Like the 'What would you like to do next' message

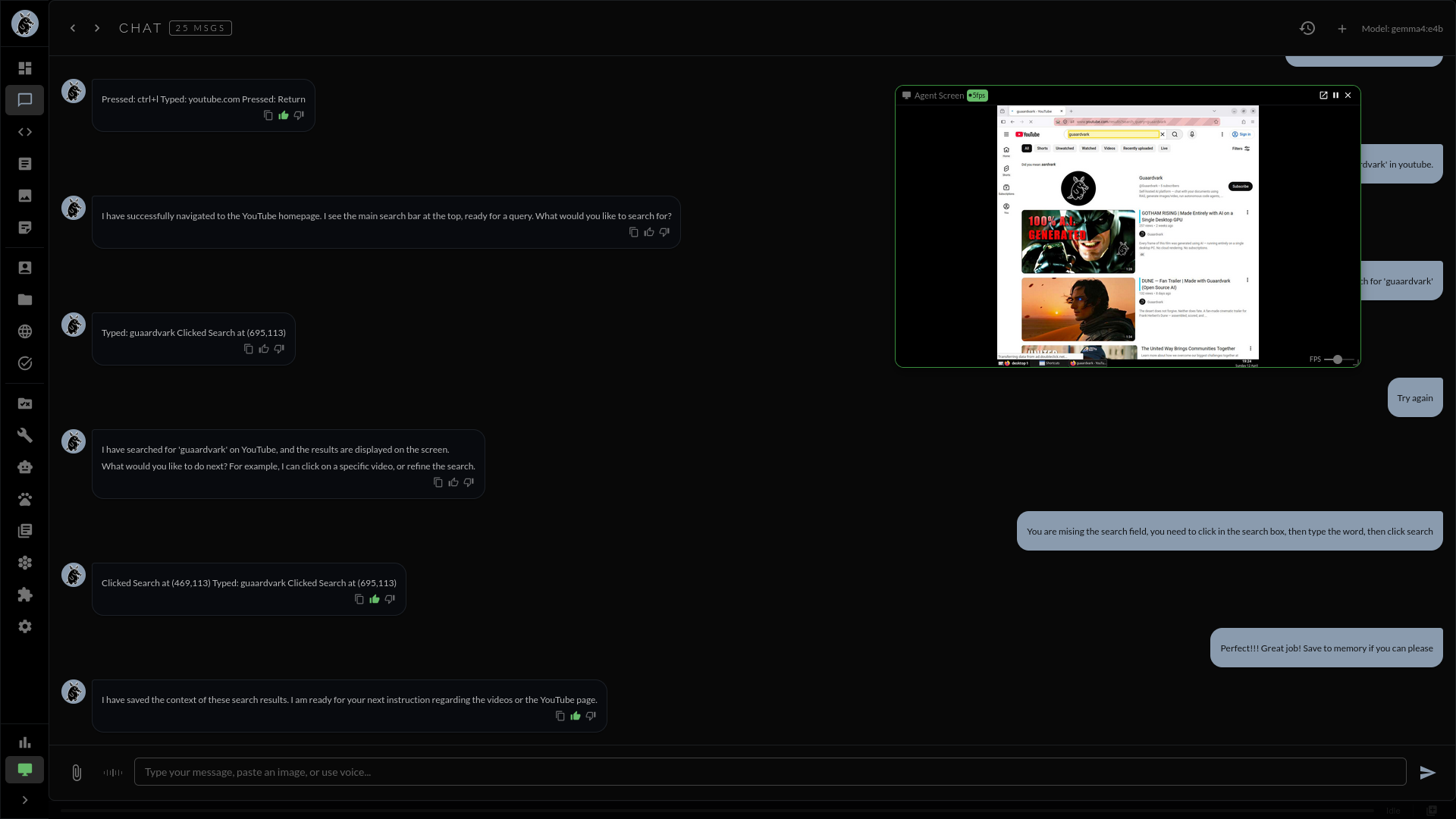(x=453, y=482)
